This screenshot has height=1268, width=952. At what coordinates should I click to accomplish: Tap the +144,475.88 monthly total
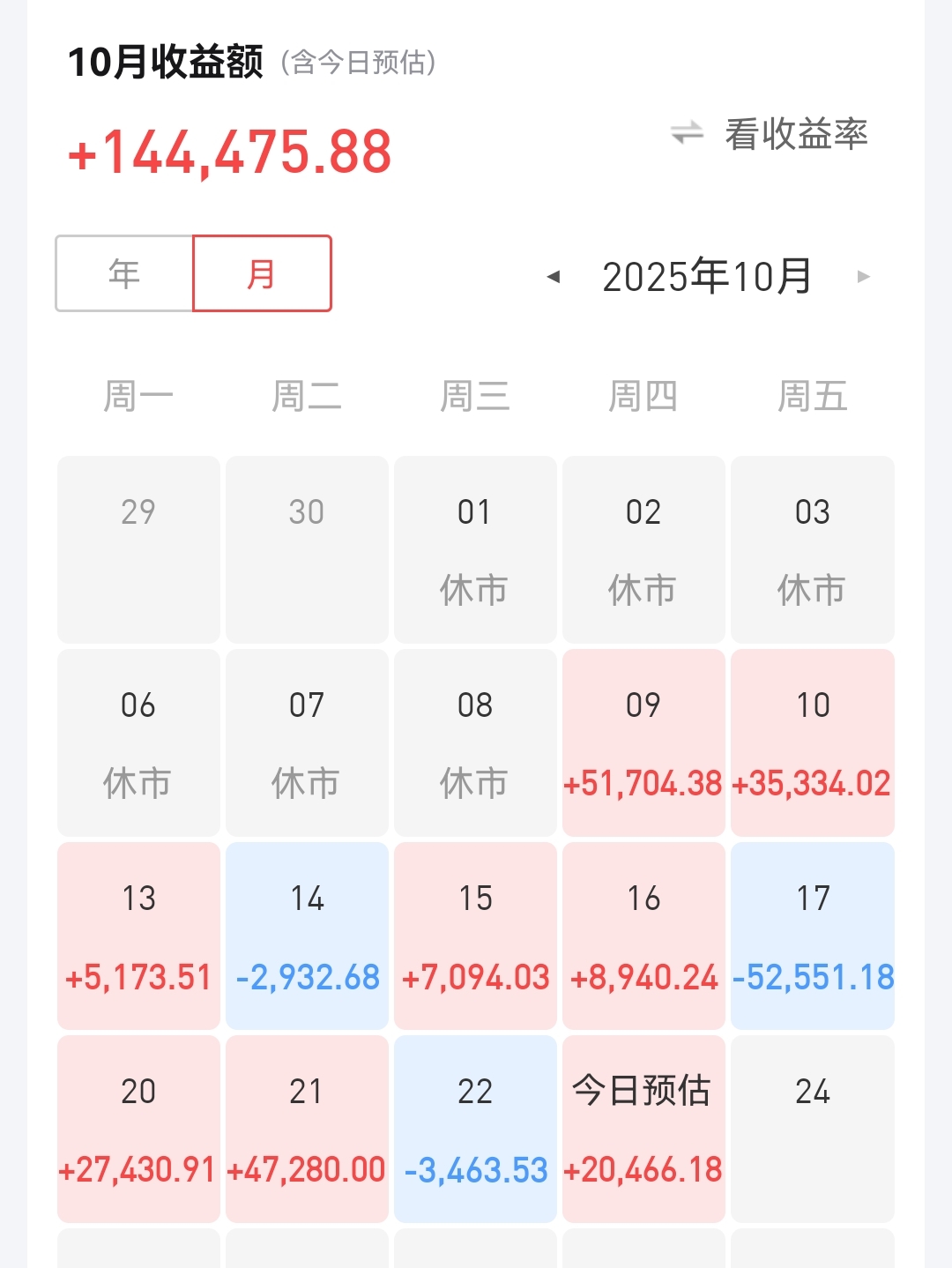click(229, 152)
